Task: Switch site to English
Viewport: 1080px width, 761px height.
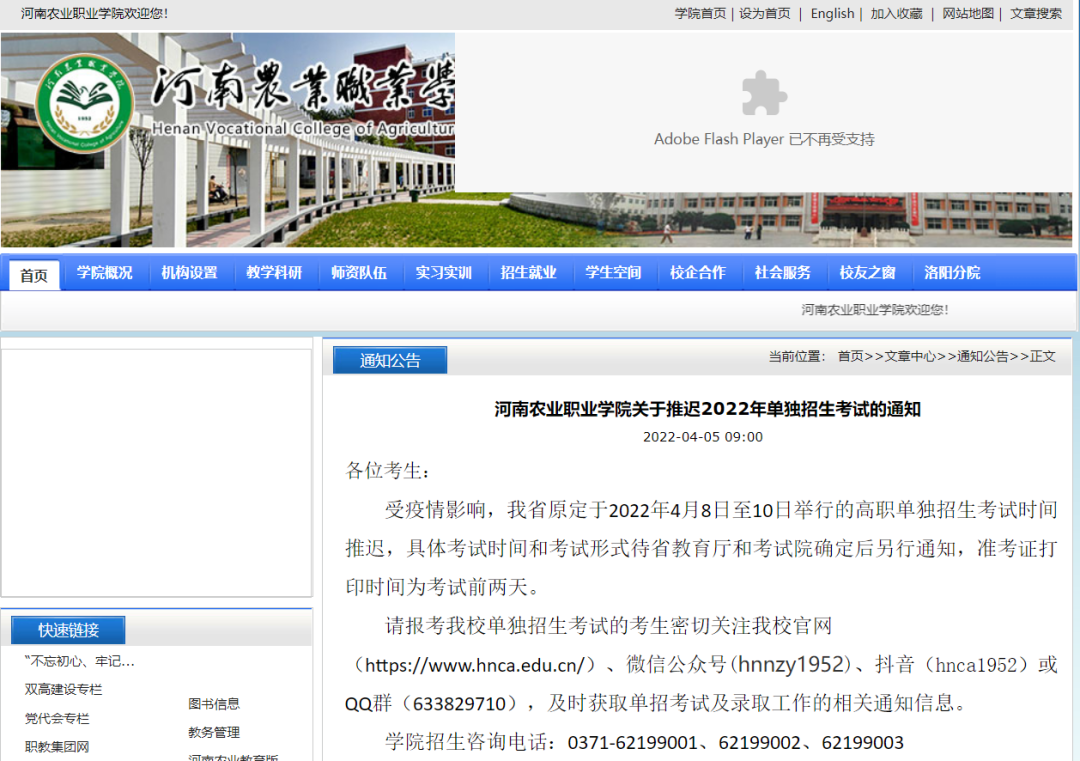Action: pos(832,13)
